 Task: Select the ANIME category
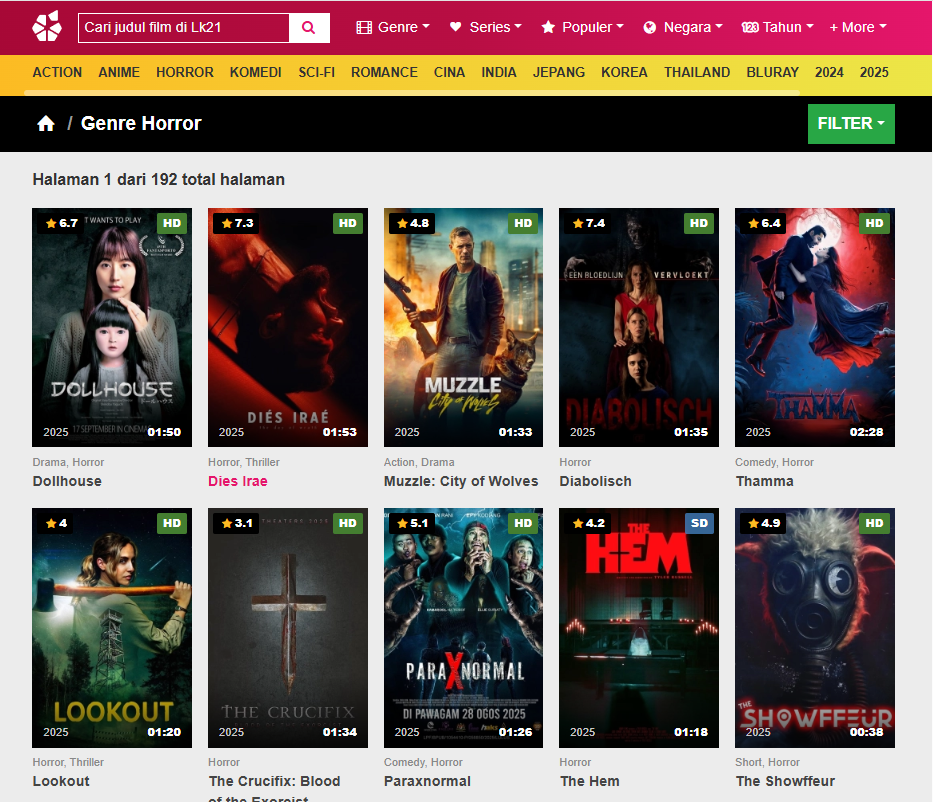point(119,73)
